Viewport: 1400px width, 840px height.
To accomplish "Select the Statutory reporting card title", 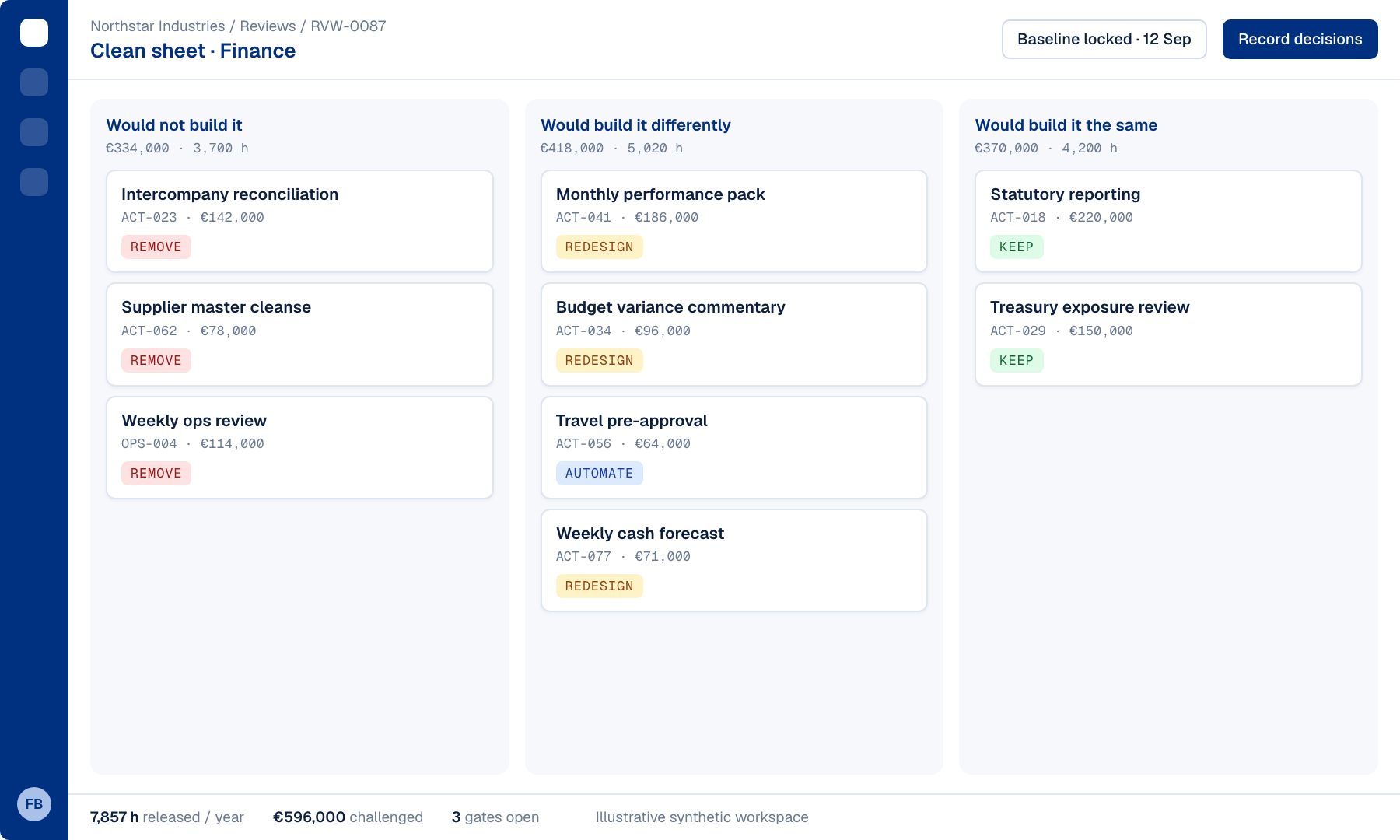I will coord(1066,194).
